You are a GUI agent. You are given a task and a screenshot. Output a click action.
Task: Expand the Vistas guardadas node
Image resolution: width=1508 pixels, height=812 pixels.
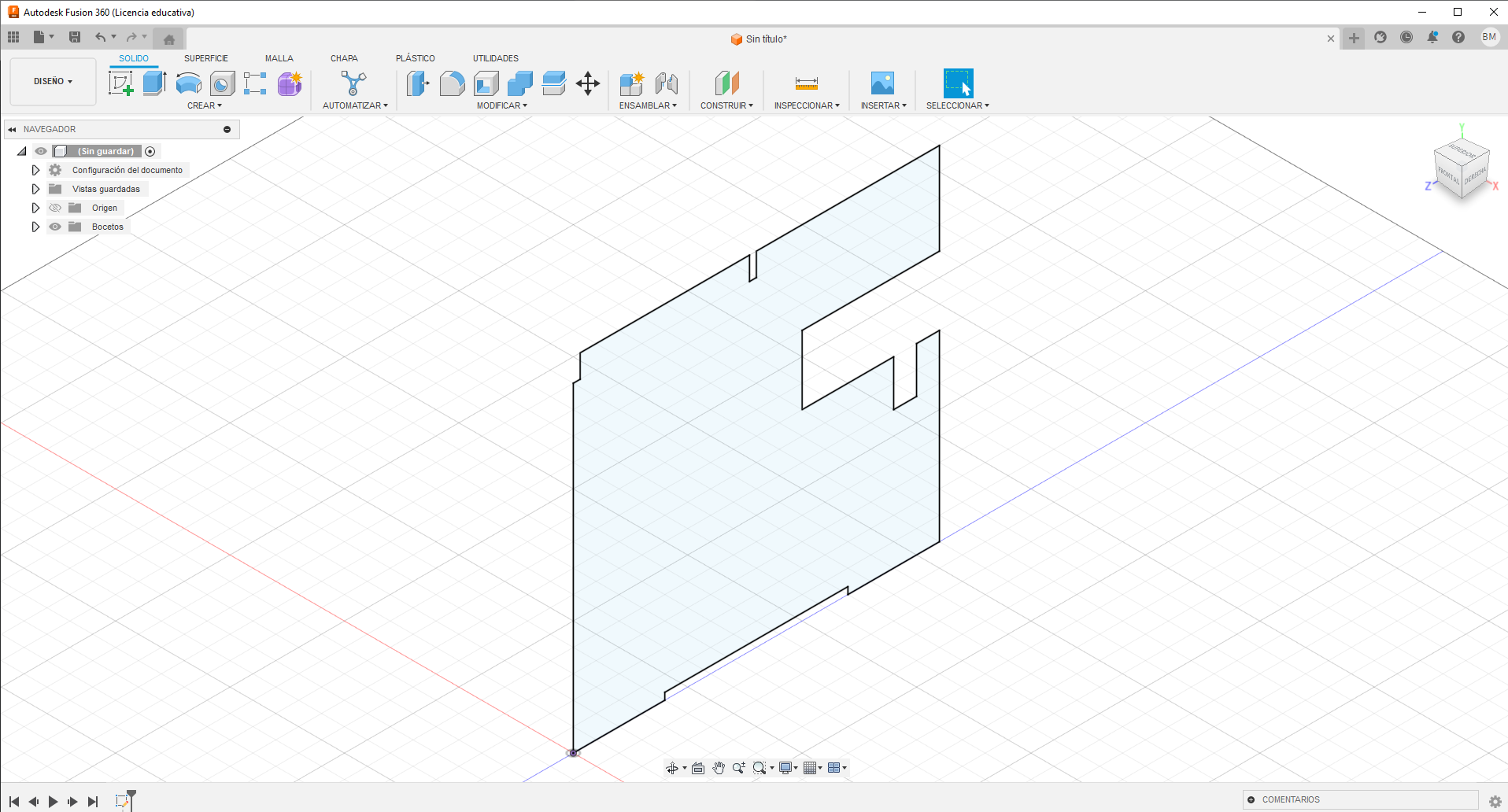[35, 189]
